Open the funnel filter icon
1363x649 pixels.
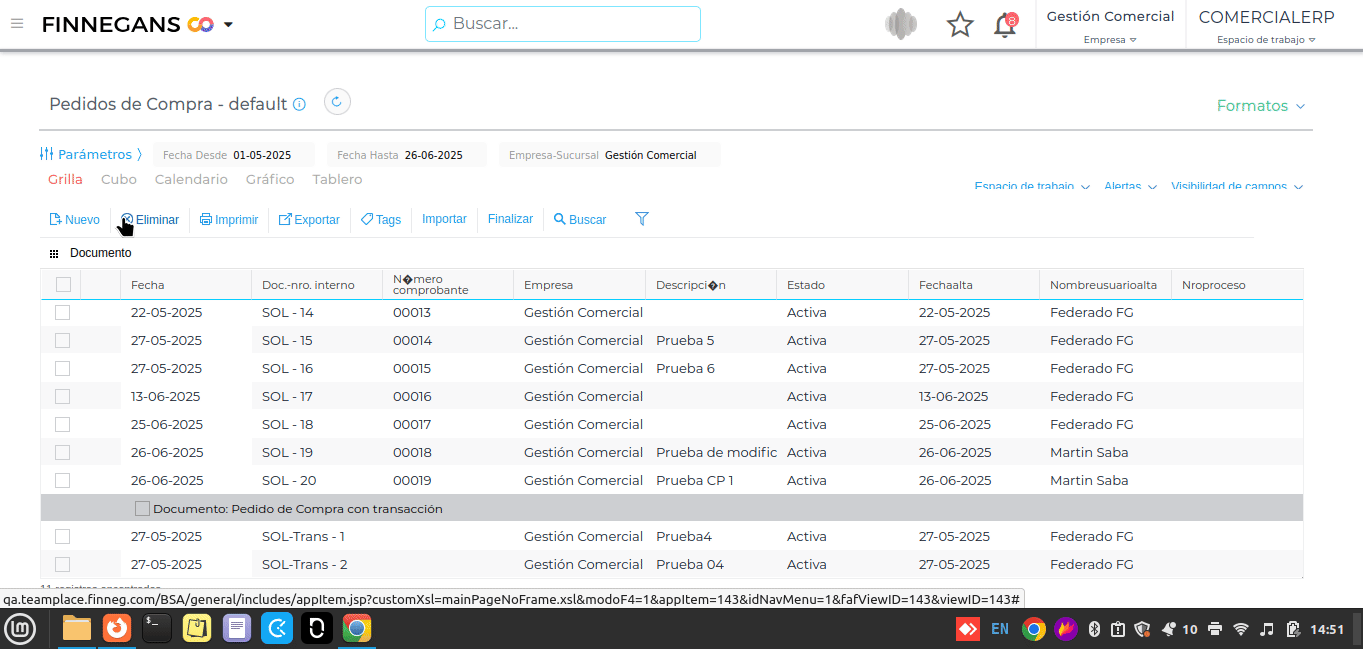[642, 219]
